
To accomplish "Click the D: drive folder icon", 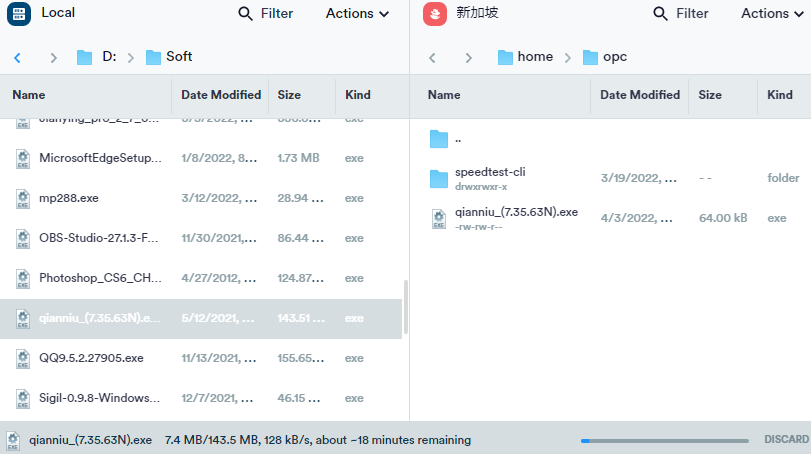I will pos(84,57).
